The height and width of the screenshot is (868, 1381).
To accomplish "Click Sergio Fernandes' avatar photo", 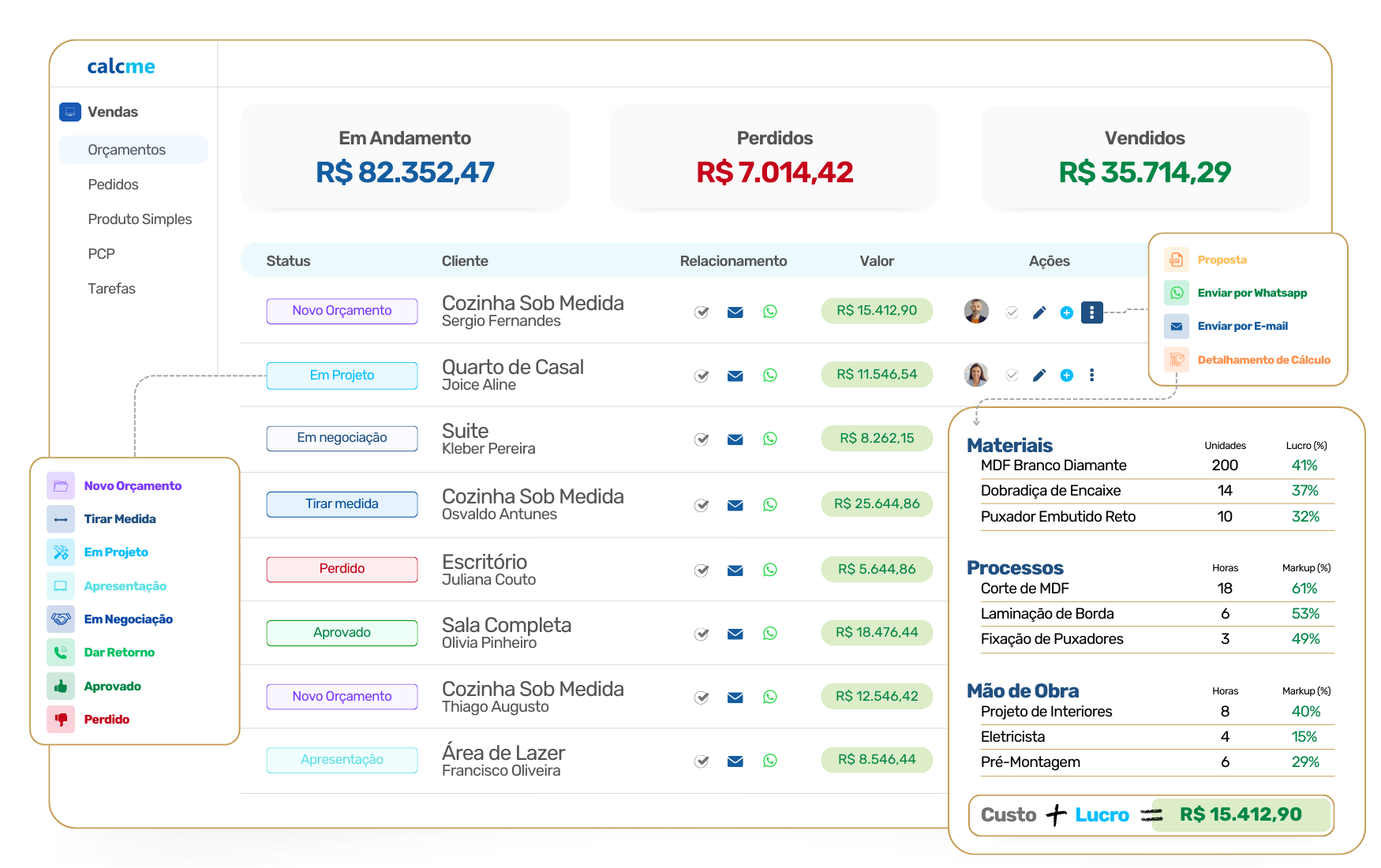I will [976, 312].
